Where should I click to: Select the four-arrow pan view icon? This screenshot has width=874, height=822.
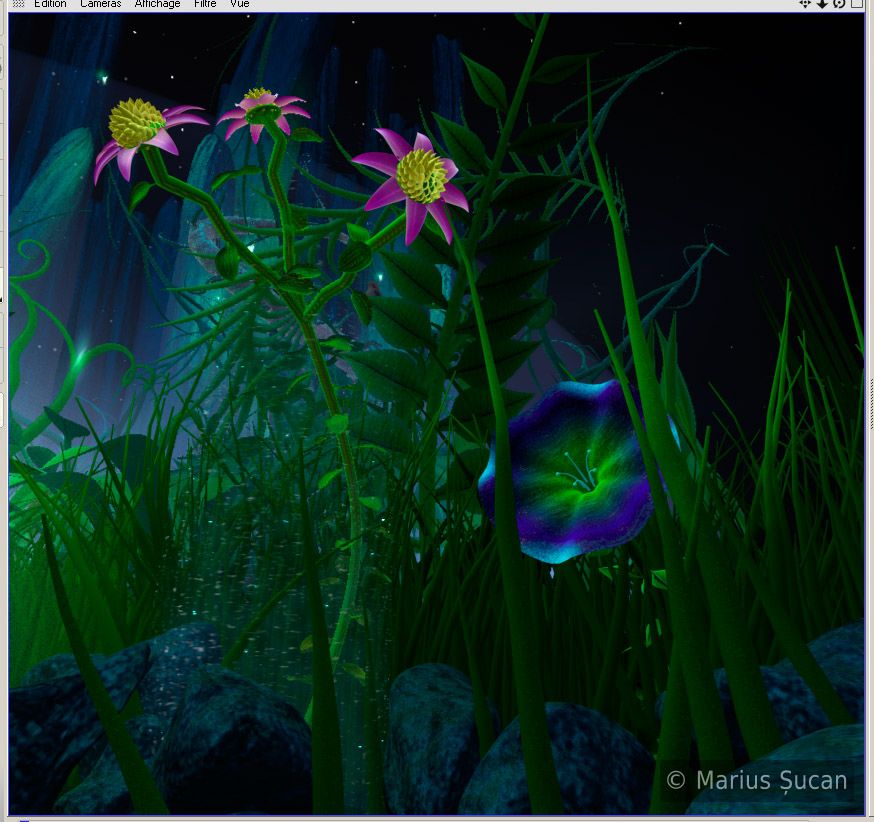point(805,4)
